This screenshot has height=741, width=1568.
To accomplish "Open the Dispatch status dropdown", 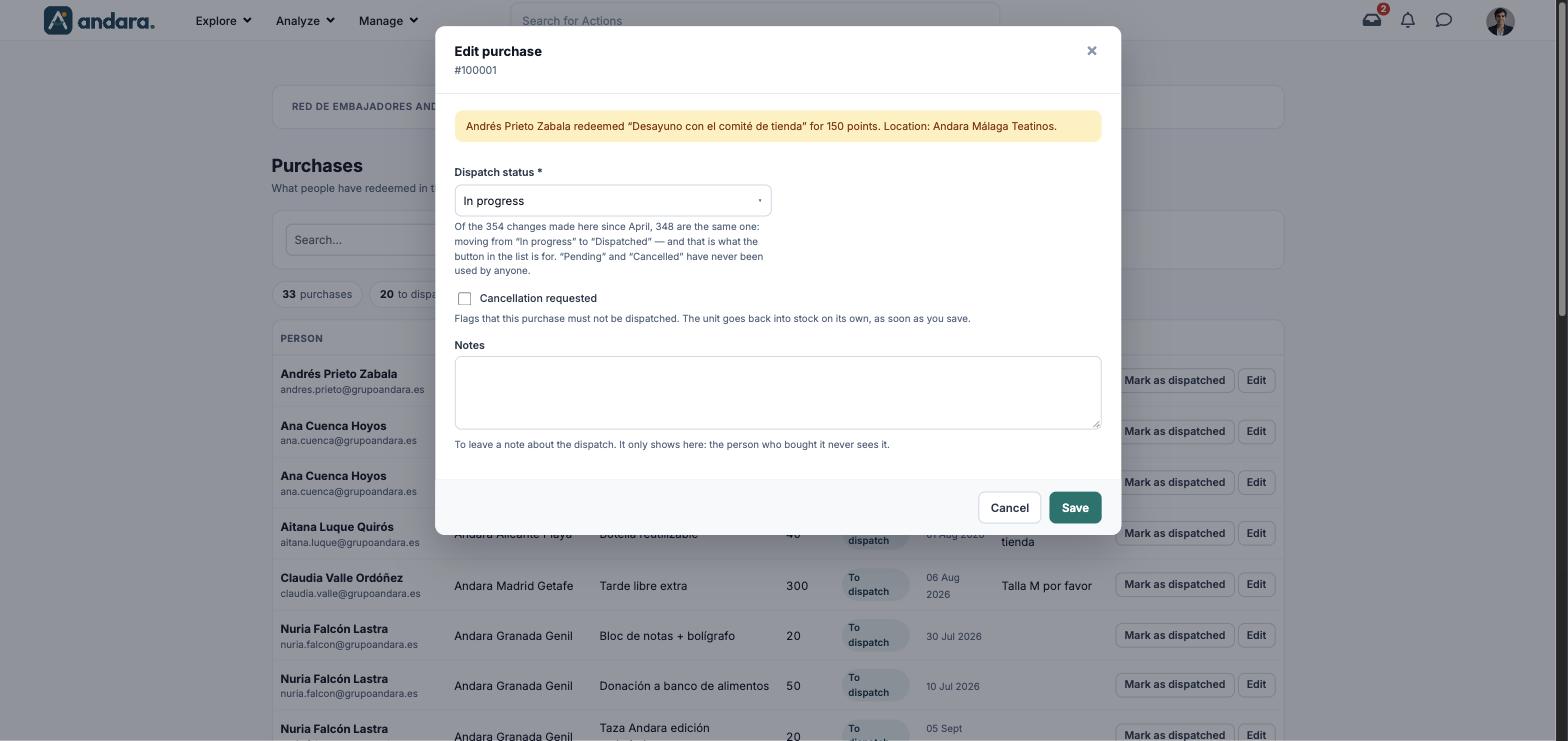I will [x=613, y=201].
